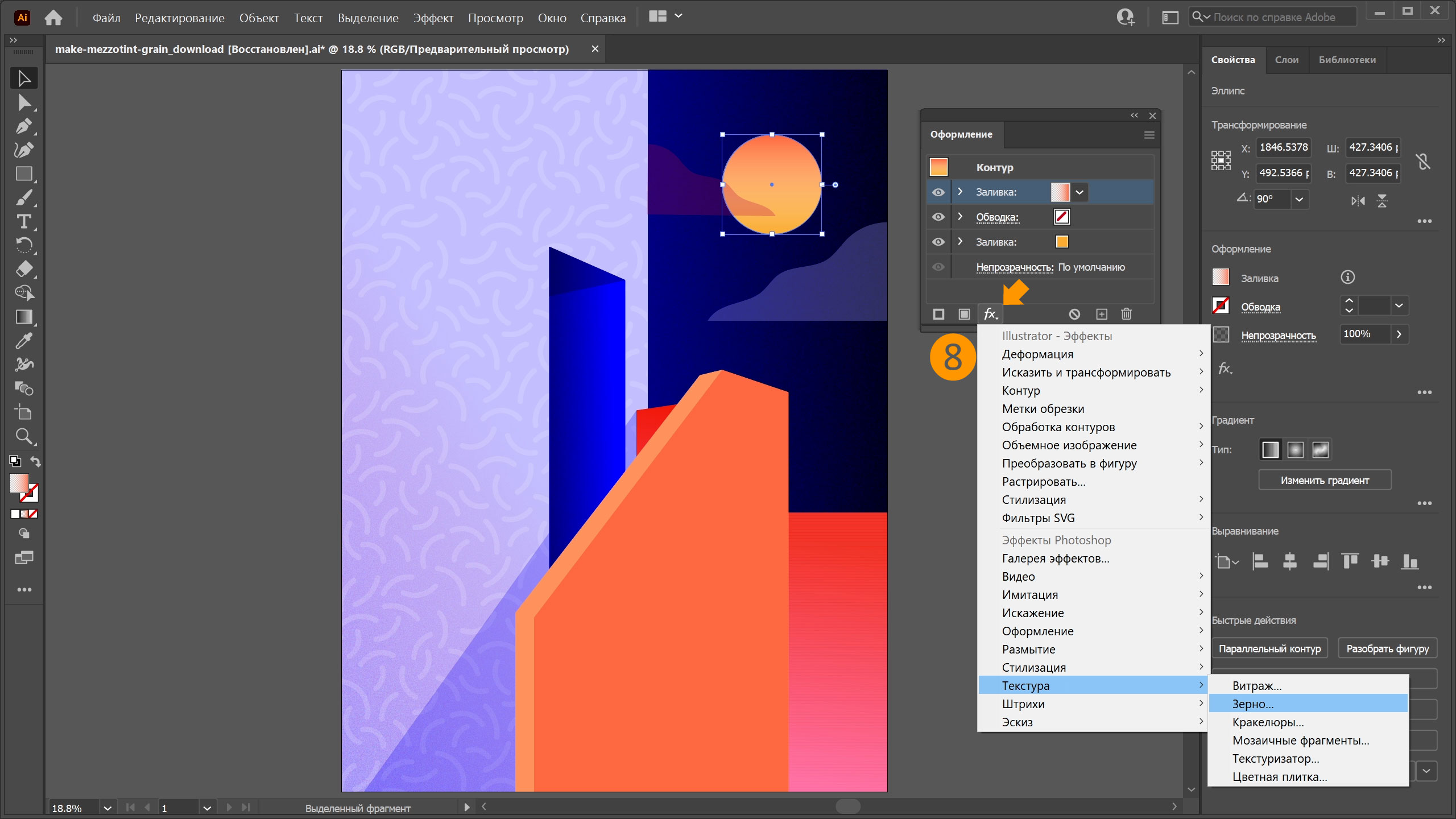Activate the Zoom tool
This screenshot has height=819, width=1456.
pos(23,436)
